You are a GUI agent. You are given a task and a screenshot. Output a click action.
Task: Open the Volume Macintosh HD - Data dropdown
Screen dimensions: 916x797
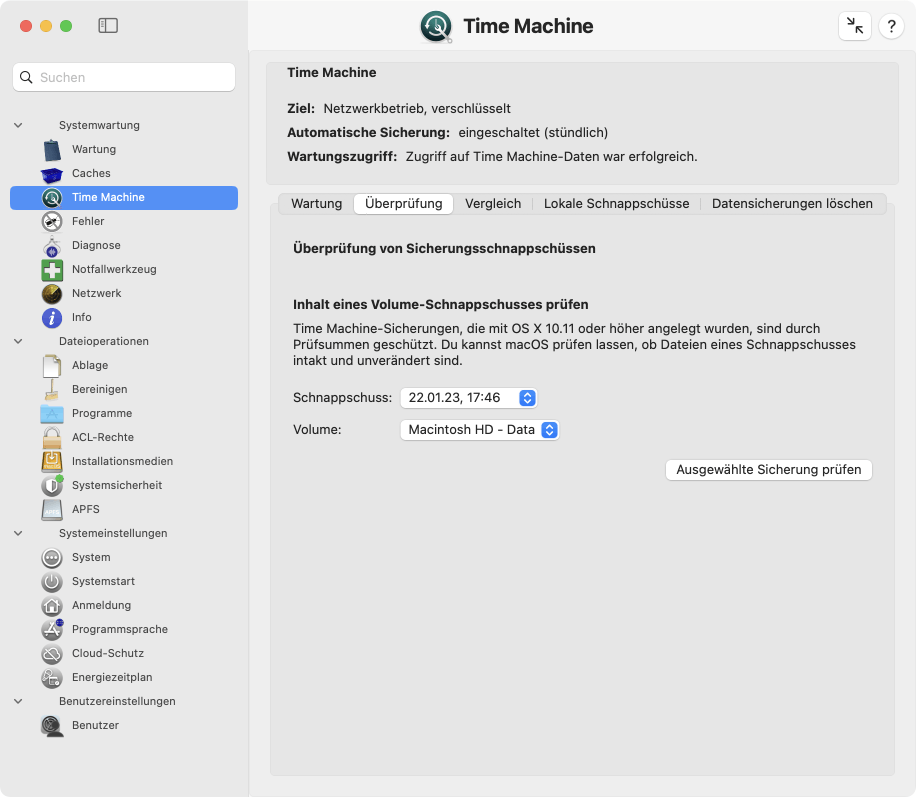[x=479, y=430]
